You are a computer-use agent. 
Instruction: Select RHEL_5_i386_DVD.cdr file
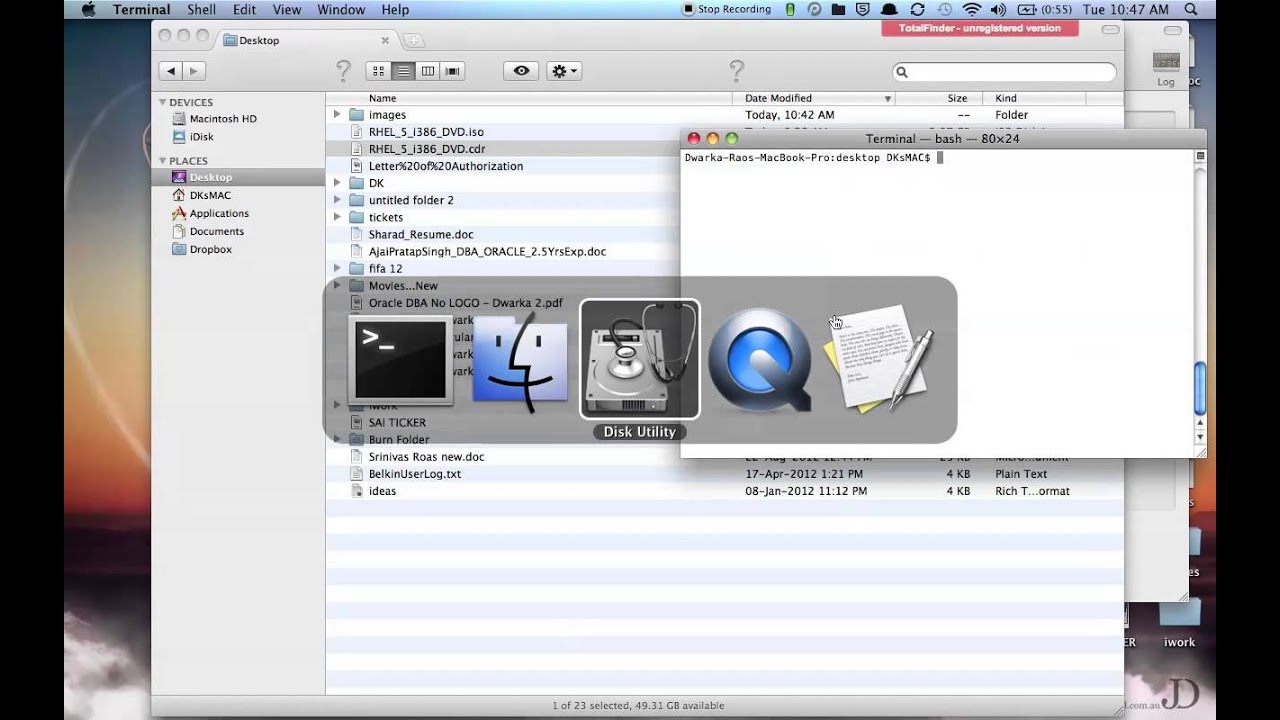point(427,149)
